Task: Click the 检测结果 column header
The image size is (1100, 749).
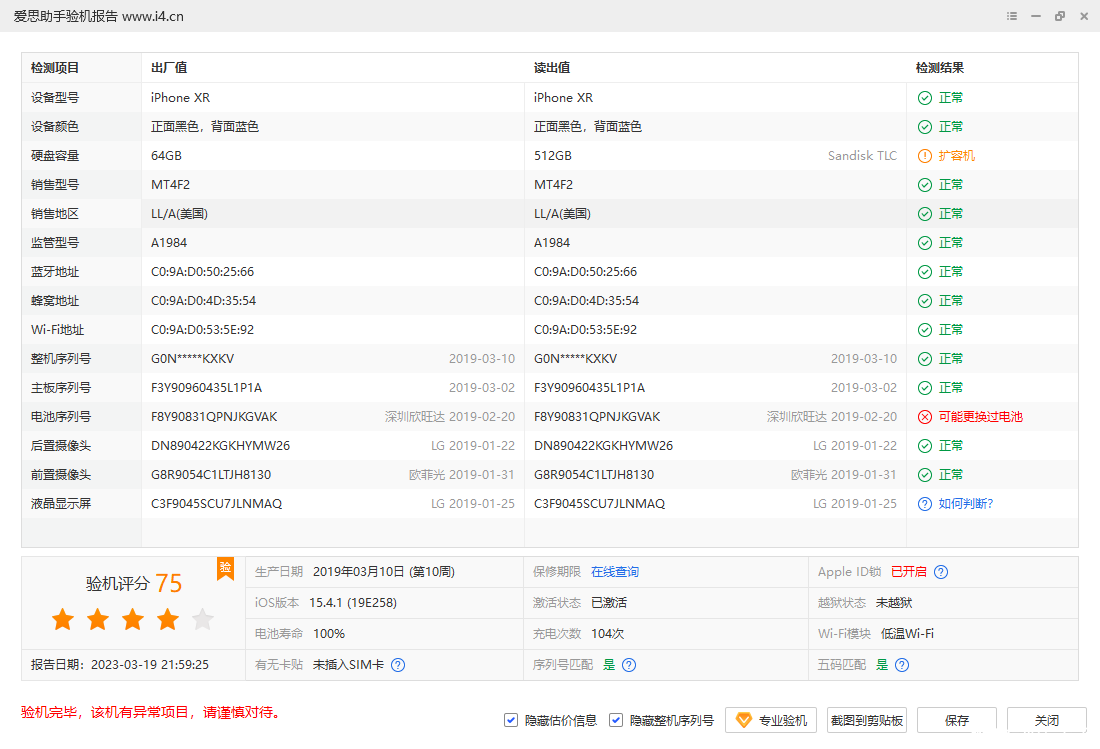Action: click(x=939, y=68)
